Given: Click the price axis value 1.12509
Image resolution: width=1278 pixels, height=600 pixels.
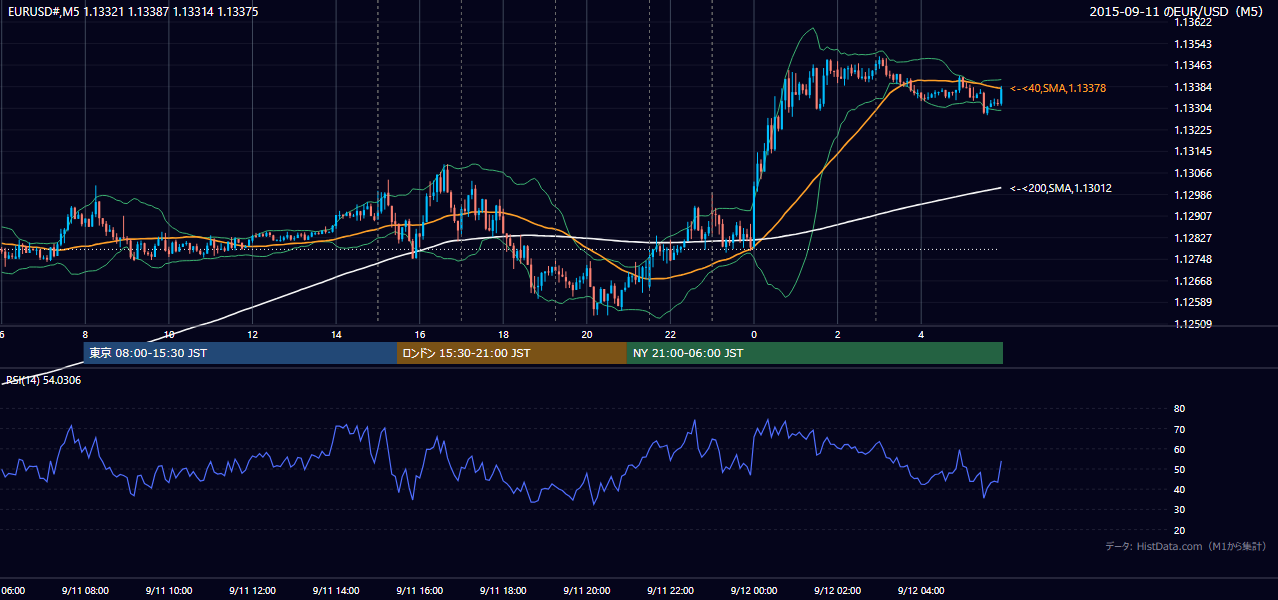Looking at the screenshot, I should click(1194, 324).
